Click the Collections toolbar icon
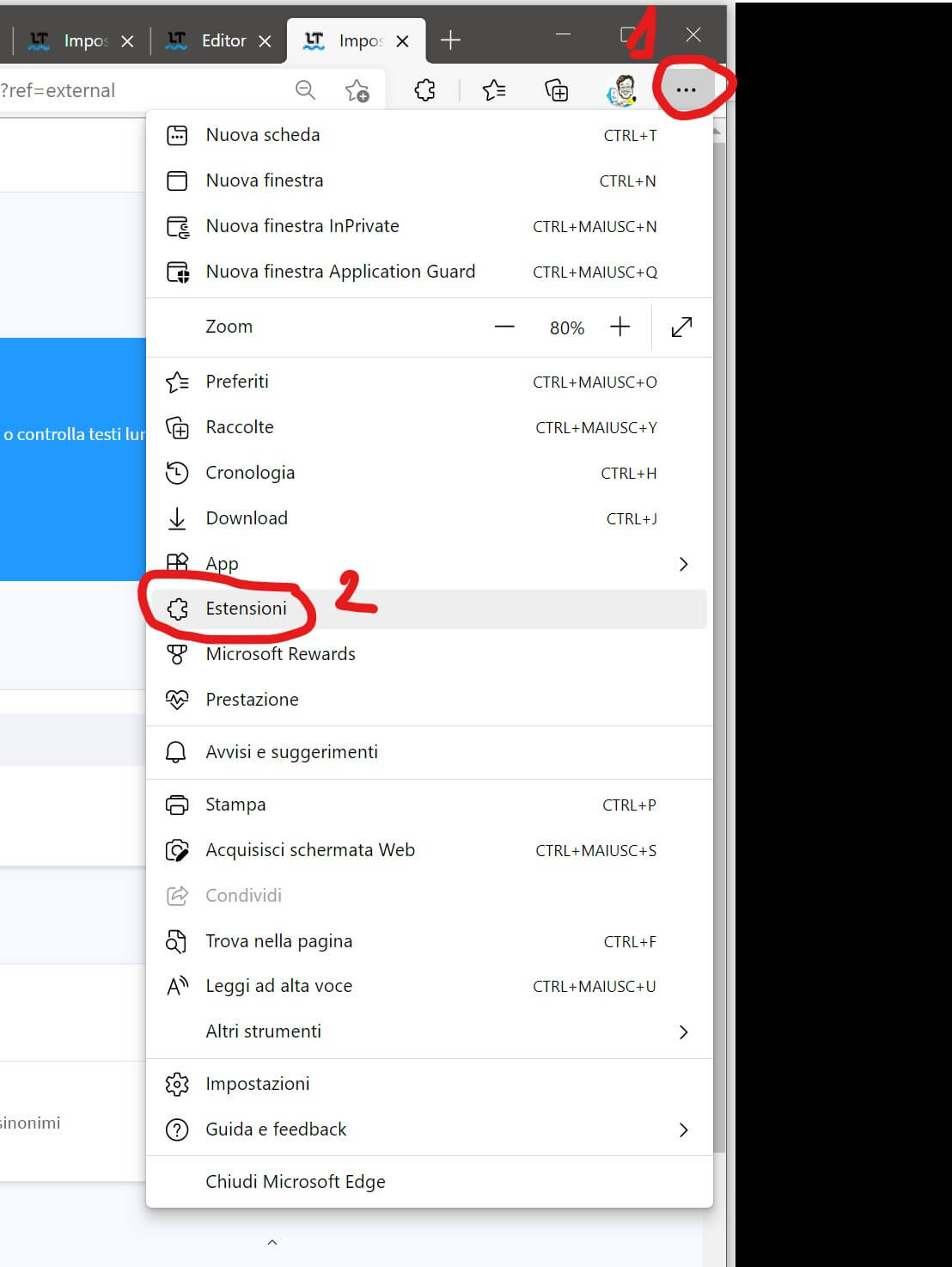The width and height of the screenshot is (952, 1267). 557,90
